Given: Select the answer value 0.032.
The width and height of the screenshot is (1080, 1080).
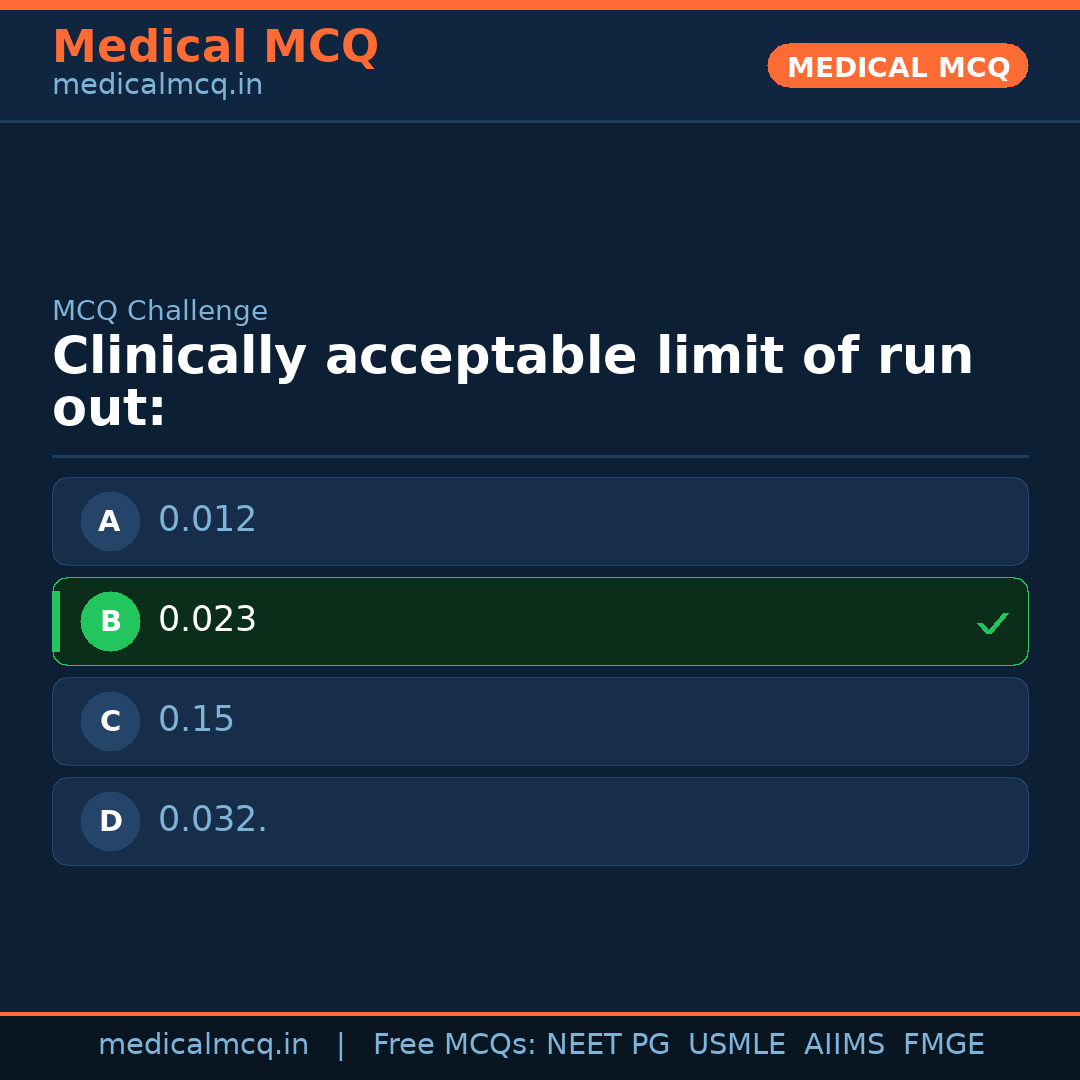Looking at the screenshot, I should pyautogui.click(x=212, y=820).
